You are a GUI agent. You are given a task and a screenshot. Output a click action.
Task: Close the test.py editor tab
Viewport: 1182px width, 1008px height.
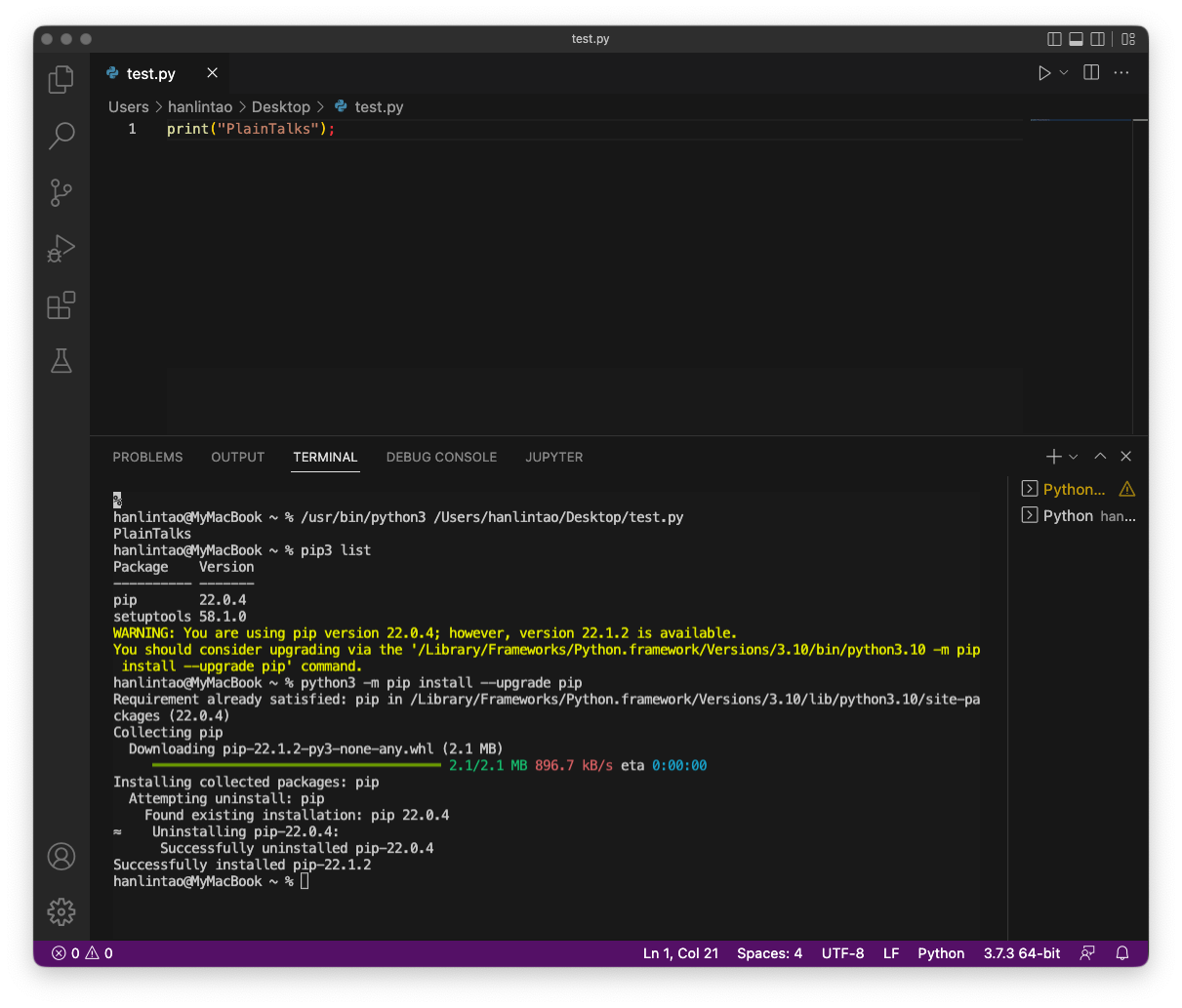[x=212, y=73]
